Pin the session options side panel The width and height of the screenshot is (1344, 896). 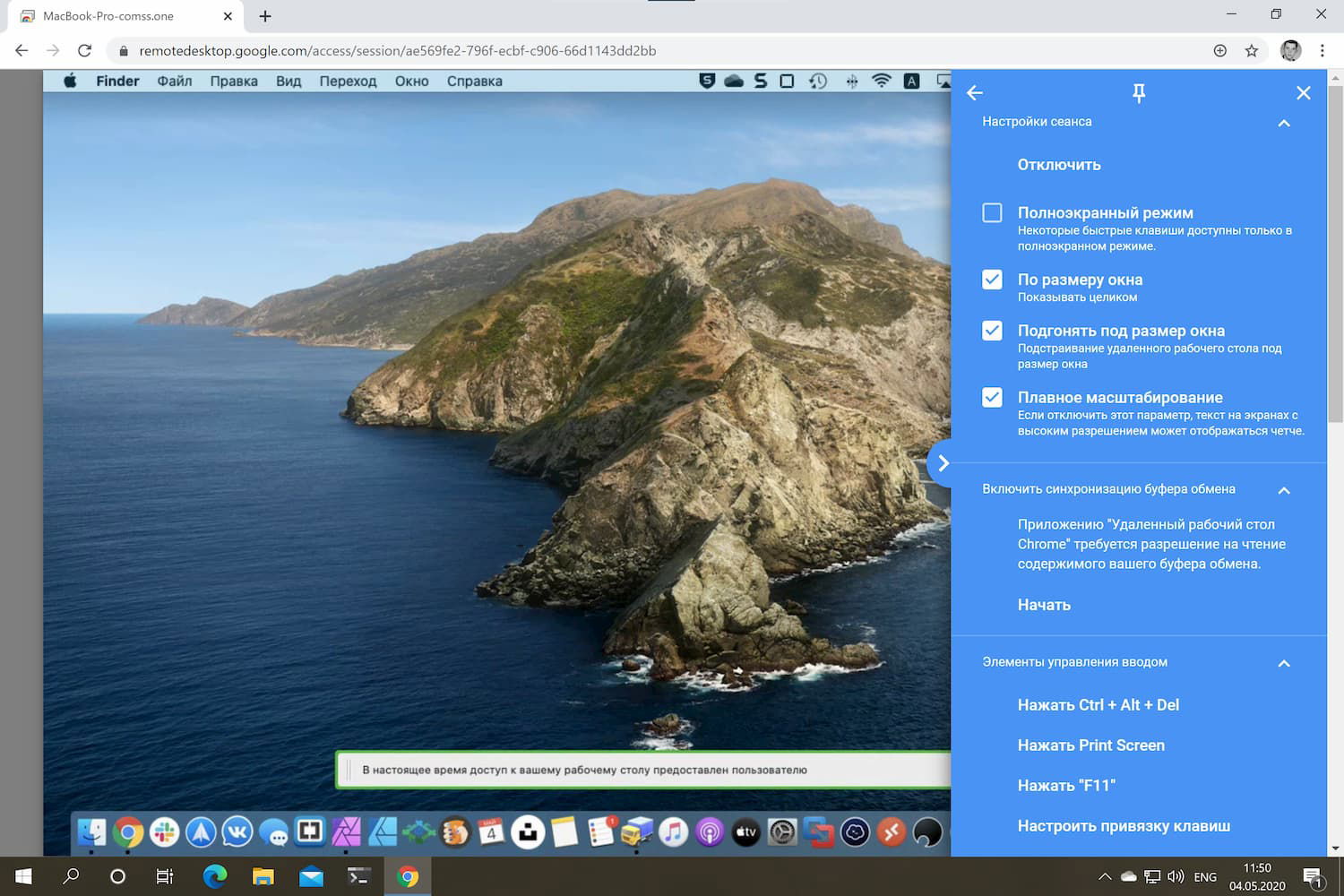1139,93
